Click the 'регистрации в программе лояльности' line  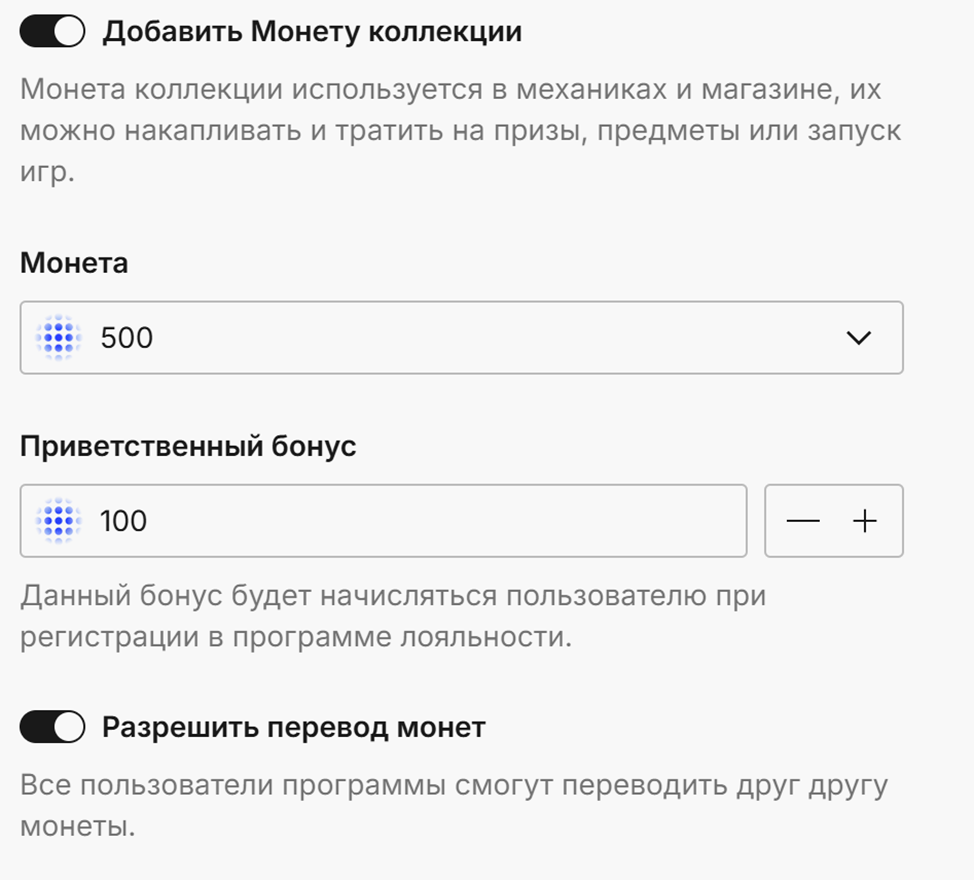pyautogui.click(x=296, y=637)
